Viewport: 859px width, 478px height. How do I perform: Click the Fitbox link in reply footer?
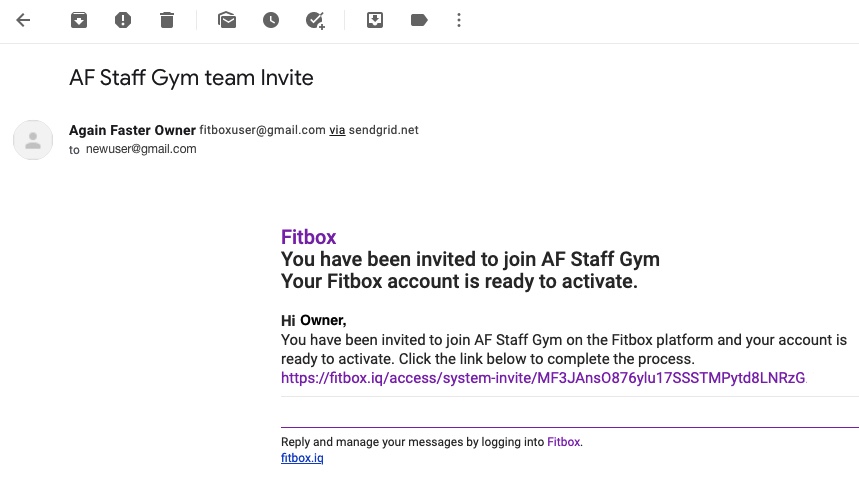(563, 442)
